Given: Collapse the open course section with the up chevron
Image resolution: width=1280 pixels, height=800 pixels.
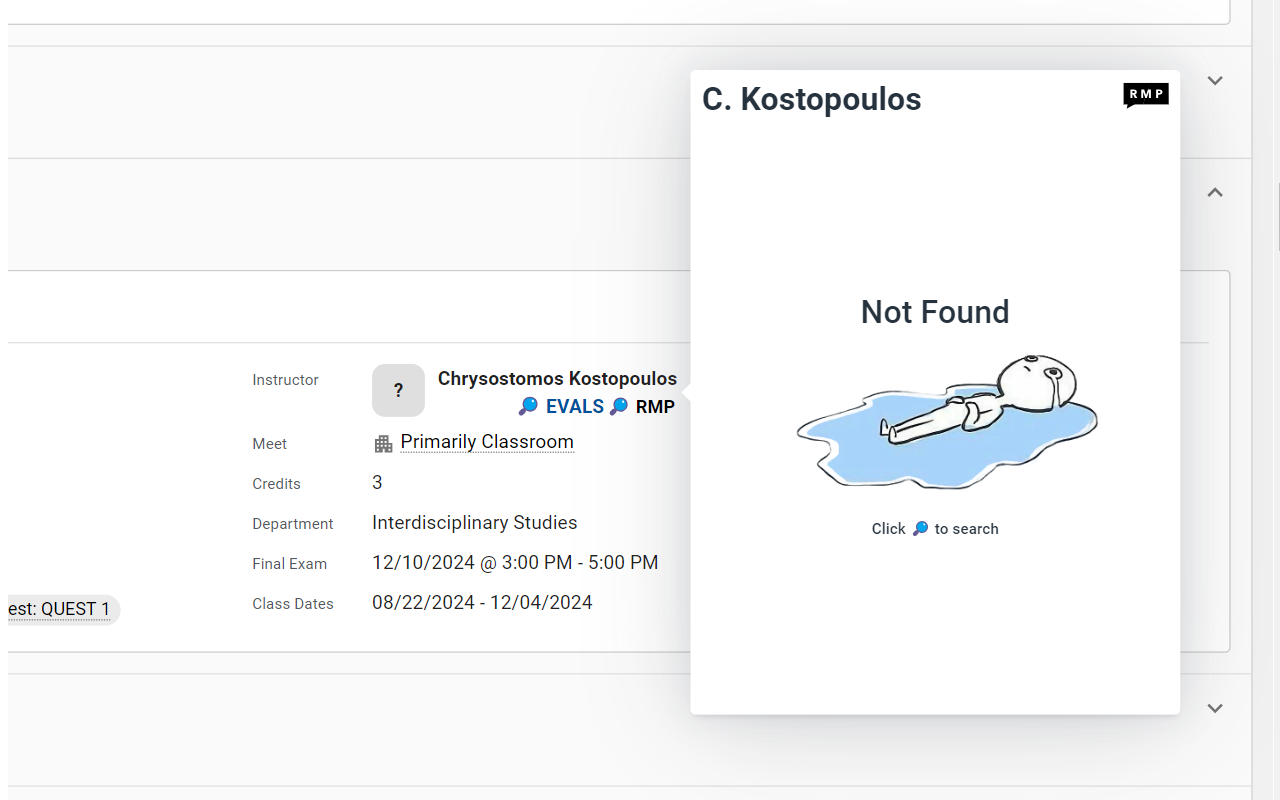Looking at the screenshot, I should 1215,193.
